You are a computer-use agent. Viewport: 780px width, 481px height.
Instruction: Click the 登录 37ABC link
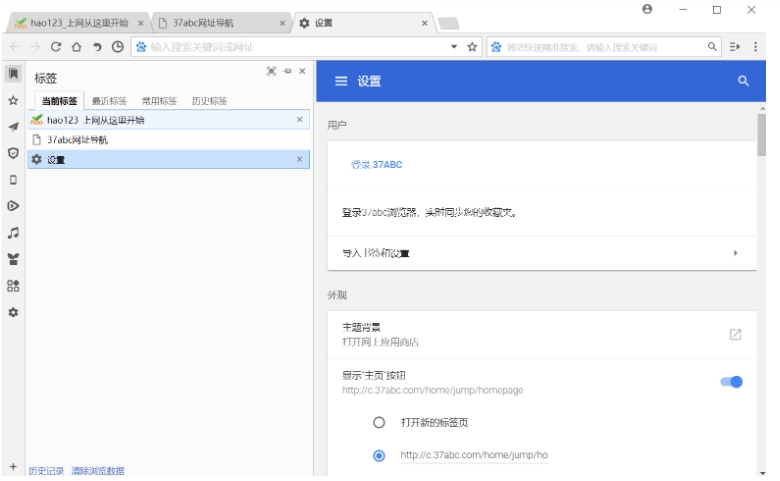point(376,164)
